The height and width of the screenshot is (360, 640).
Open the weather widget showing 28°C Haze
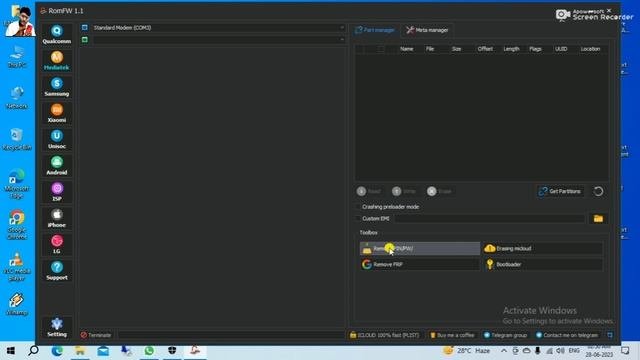click(467, 351)
